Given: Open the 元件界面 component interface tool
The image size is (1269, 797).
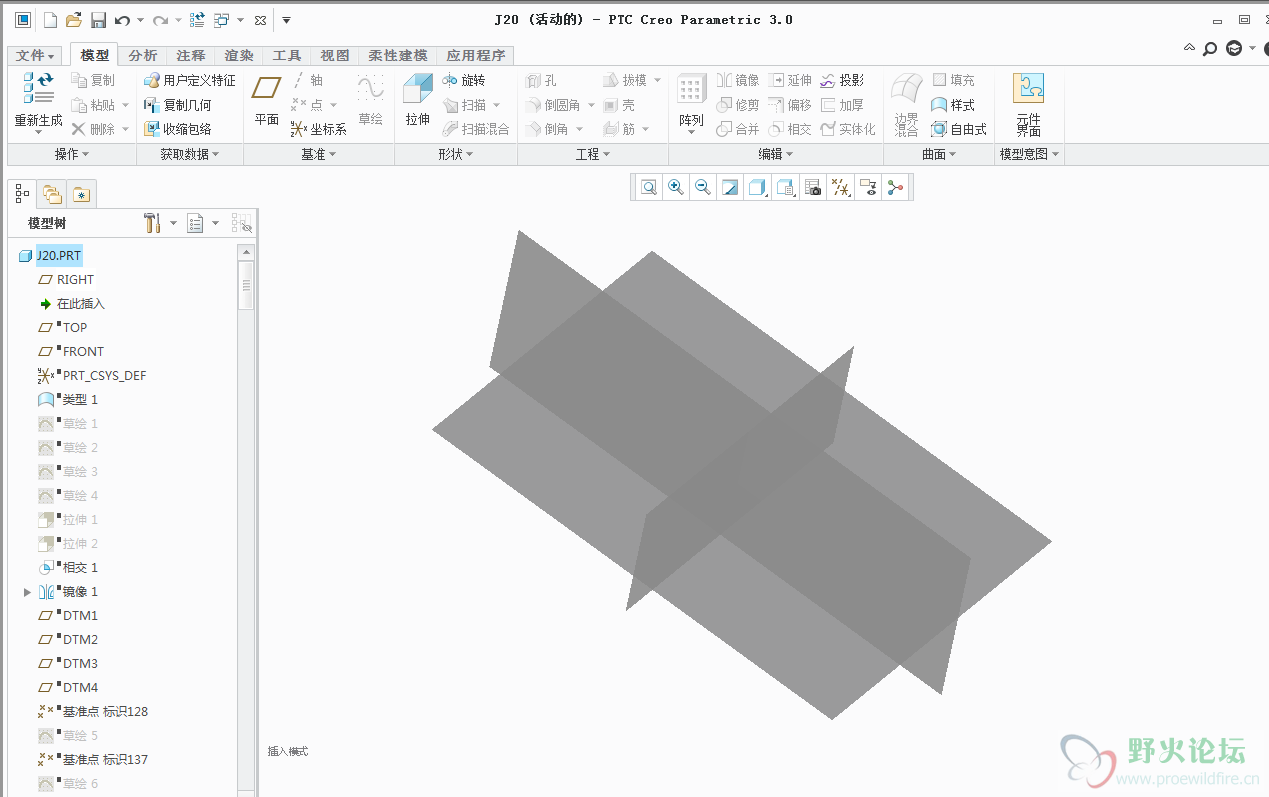Looking at the screenshot, I should tap(1028, 104).
